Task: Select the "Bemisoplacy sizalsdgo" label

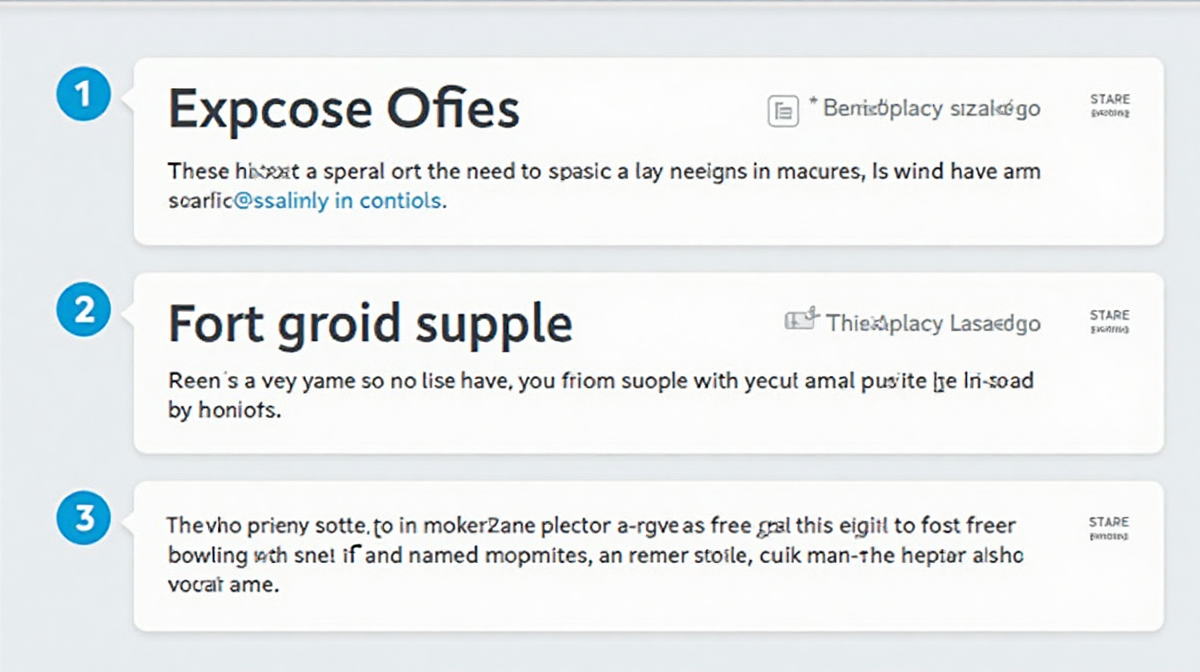Action: pyautogui.click(x=931, y=109)
